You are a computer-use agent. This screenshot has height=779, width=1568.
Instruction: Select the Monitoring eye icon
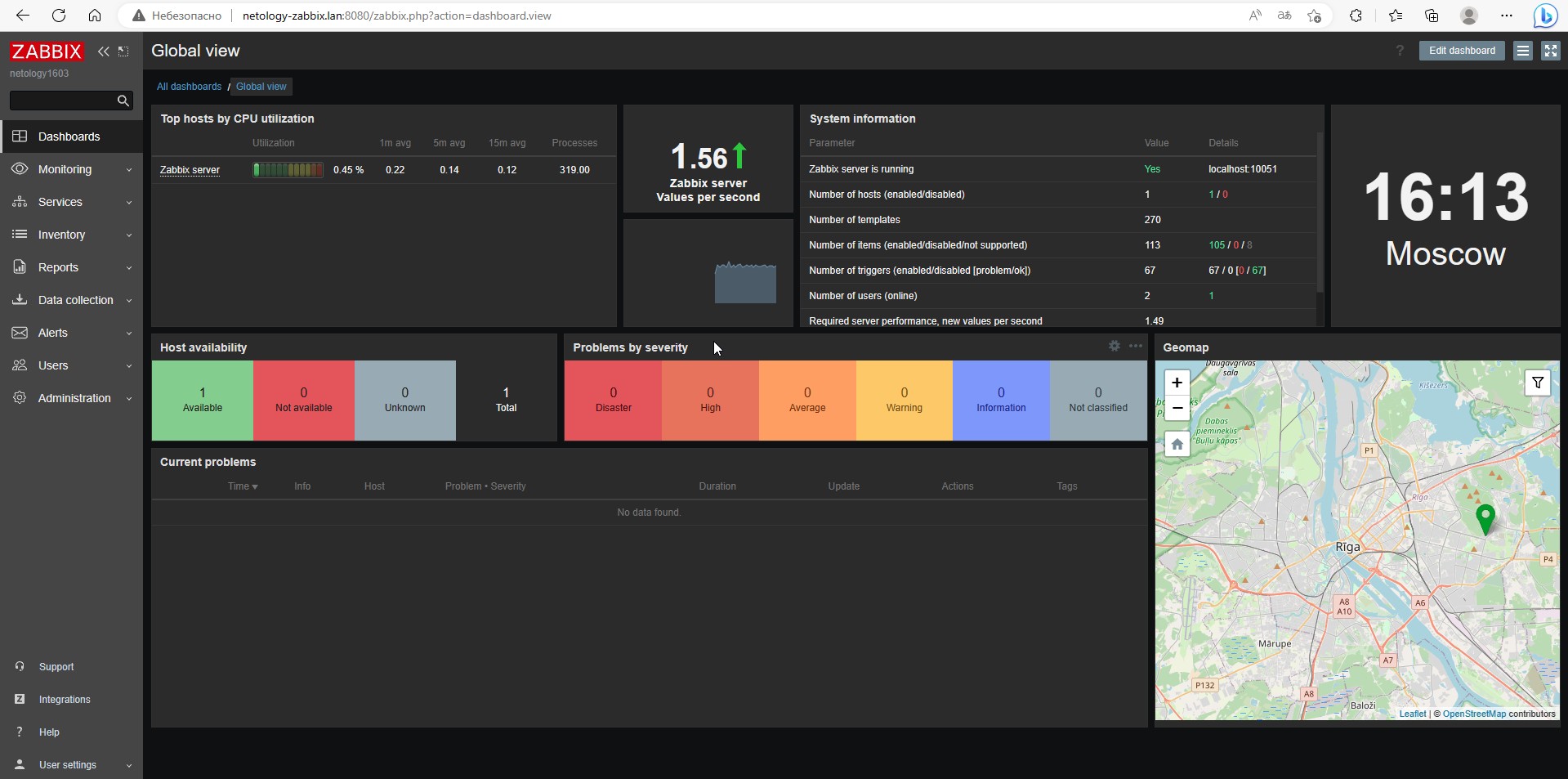click(x=19, y=169)
